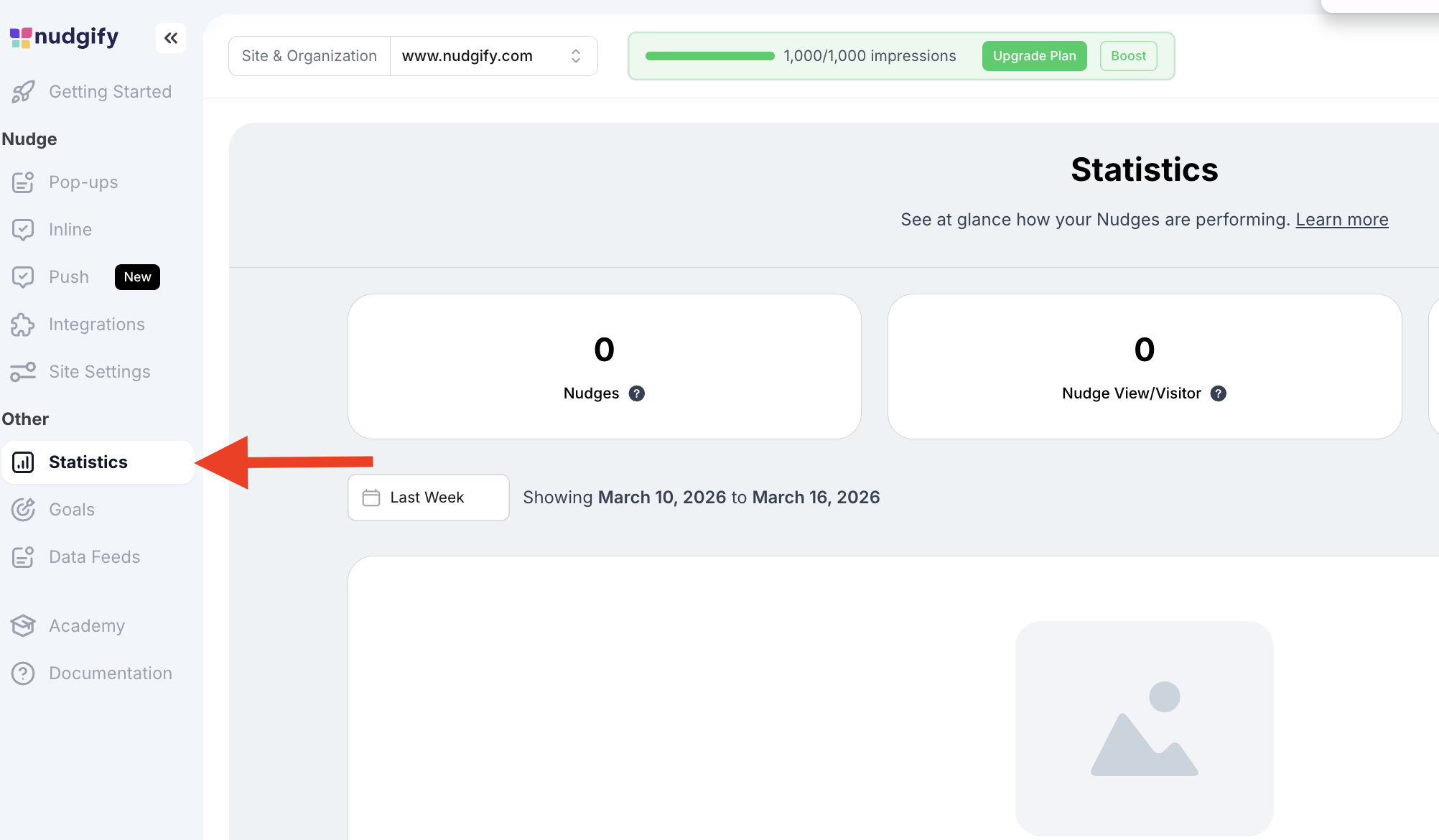
Task: Click the Boost button
Action: pyautogui.click(x=1128, y=56)
